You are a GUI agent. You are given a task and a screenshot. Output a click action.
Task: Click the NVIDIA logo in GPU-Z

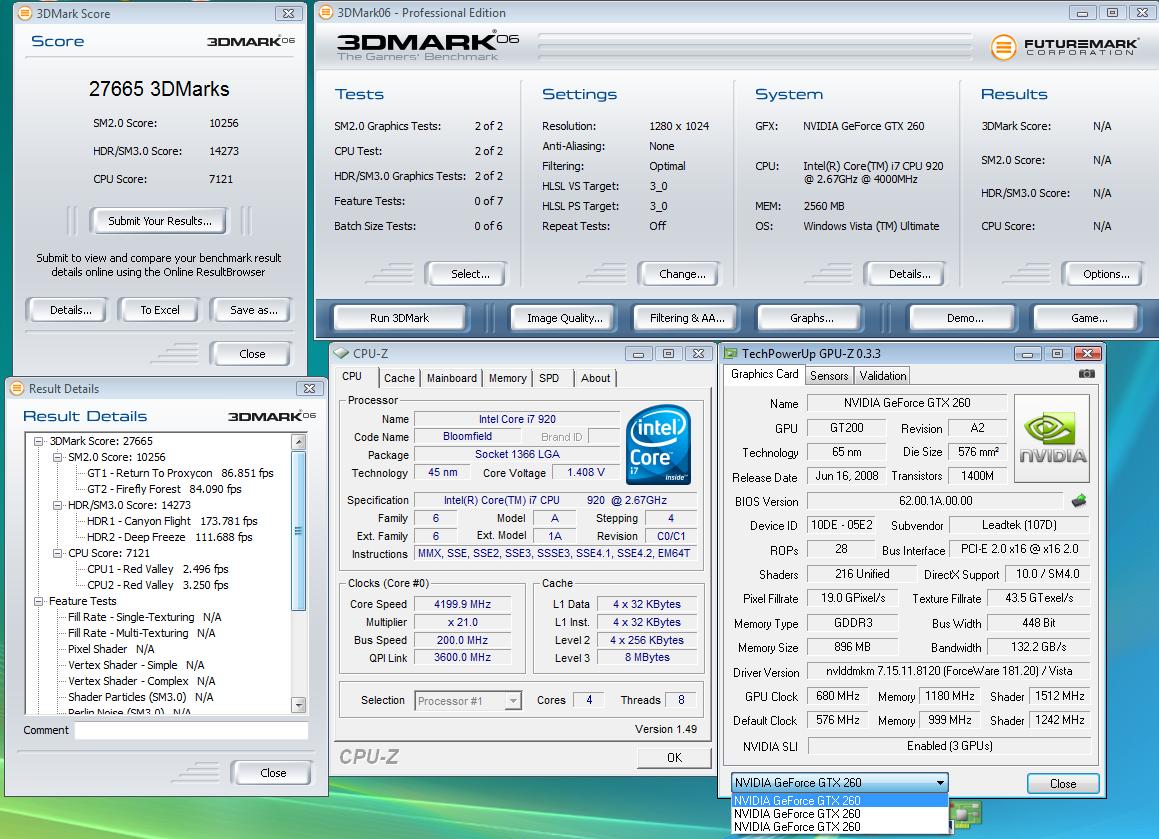[1052, 438]
